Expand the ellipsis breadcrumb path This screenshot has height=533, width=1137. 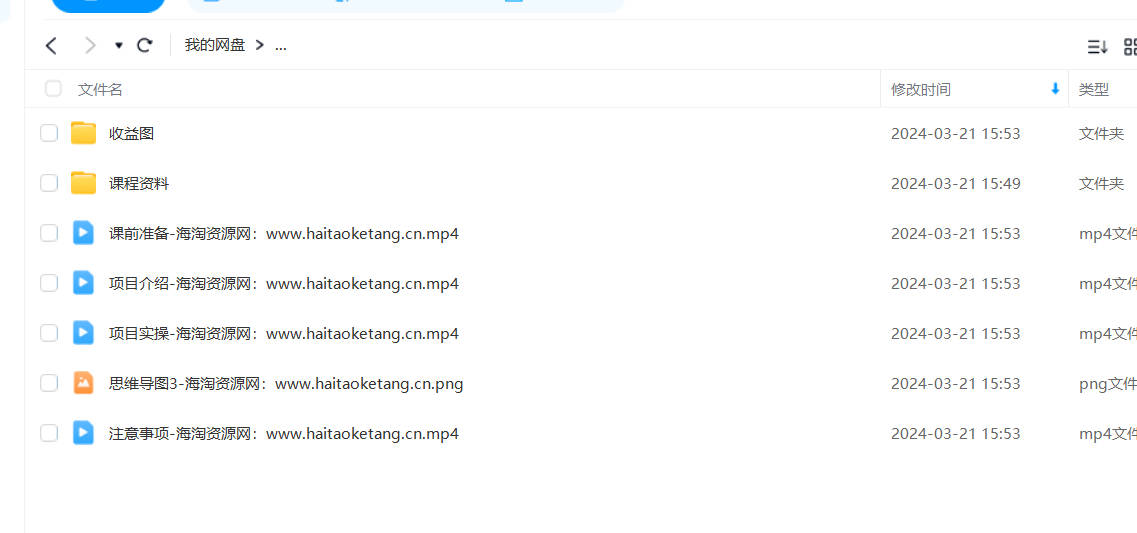(281, 46)
